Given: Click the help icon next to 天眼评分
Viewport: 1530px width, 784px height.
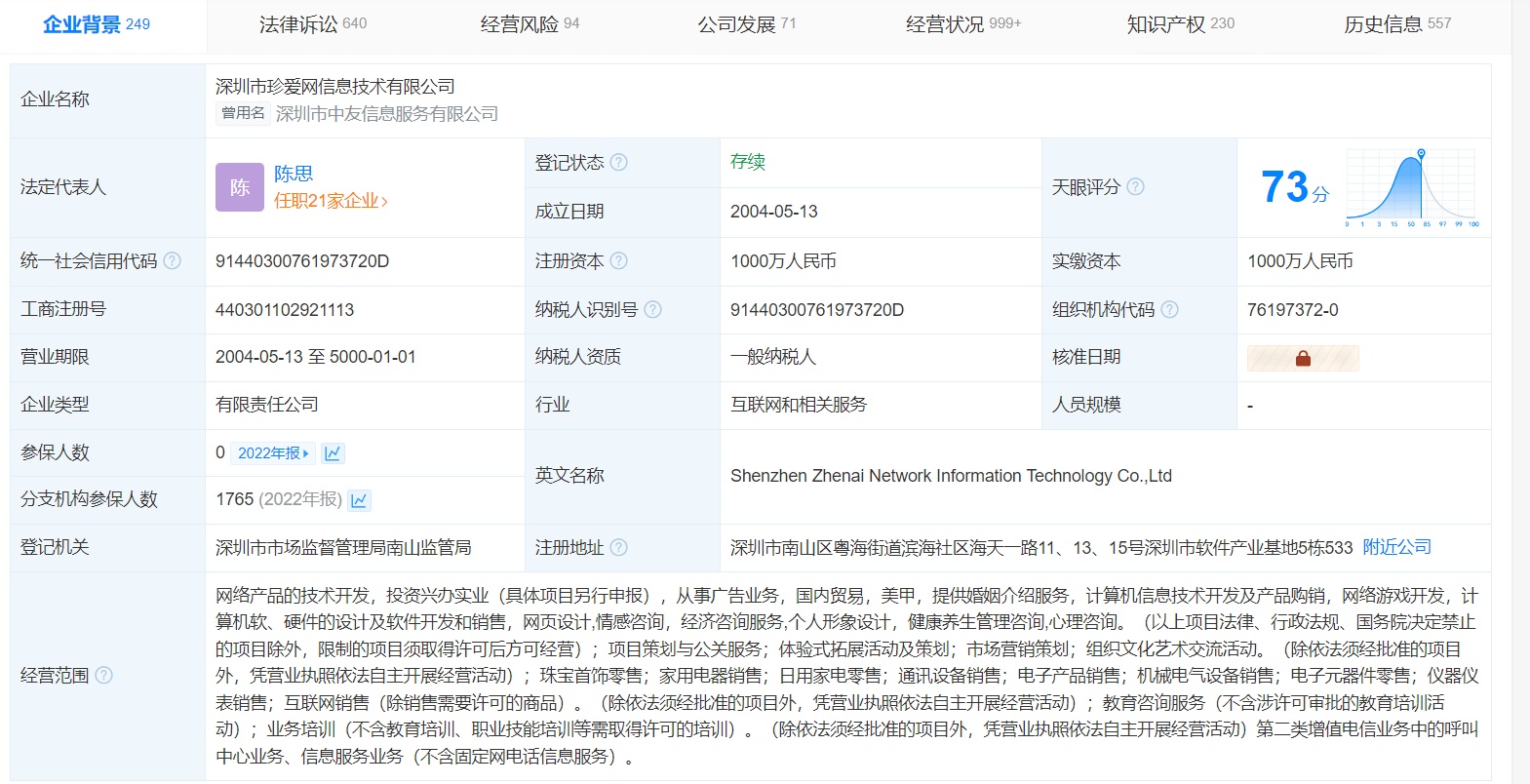Looking at the screenshot, I should [x=1135, y=186].
